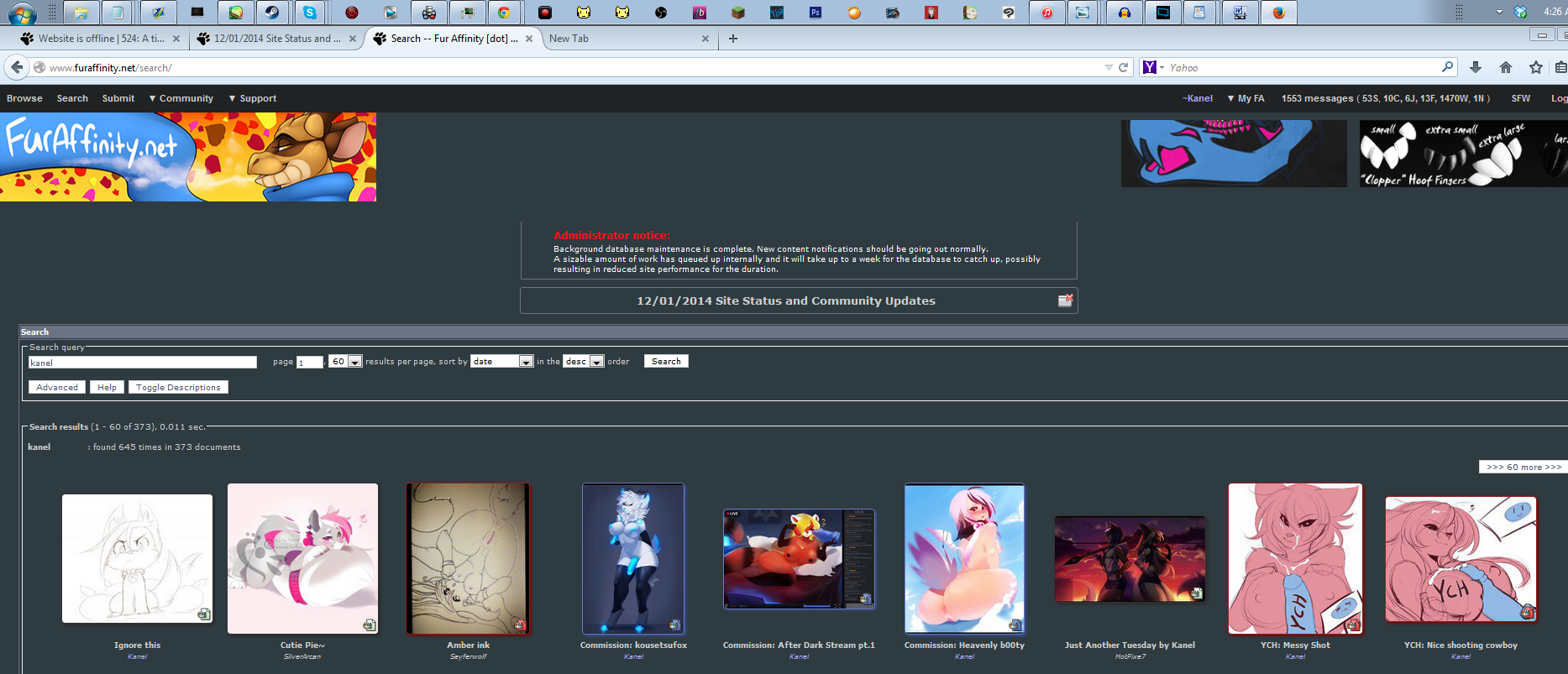This screenshot has height=674, width=1568.
Task: Close the New Tab tab
Action: tap(705, 39)
